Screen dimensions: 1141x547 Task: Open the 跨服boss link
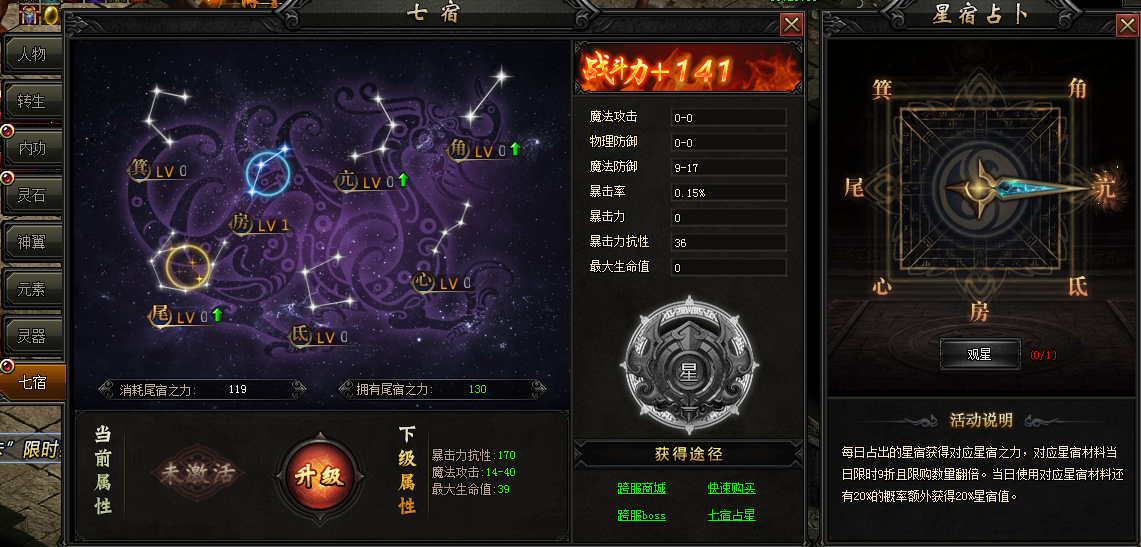[641, 515]
